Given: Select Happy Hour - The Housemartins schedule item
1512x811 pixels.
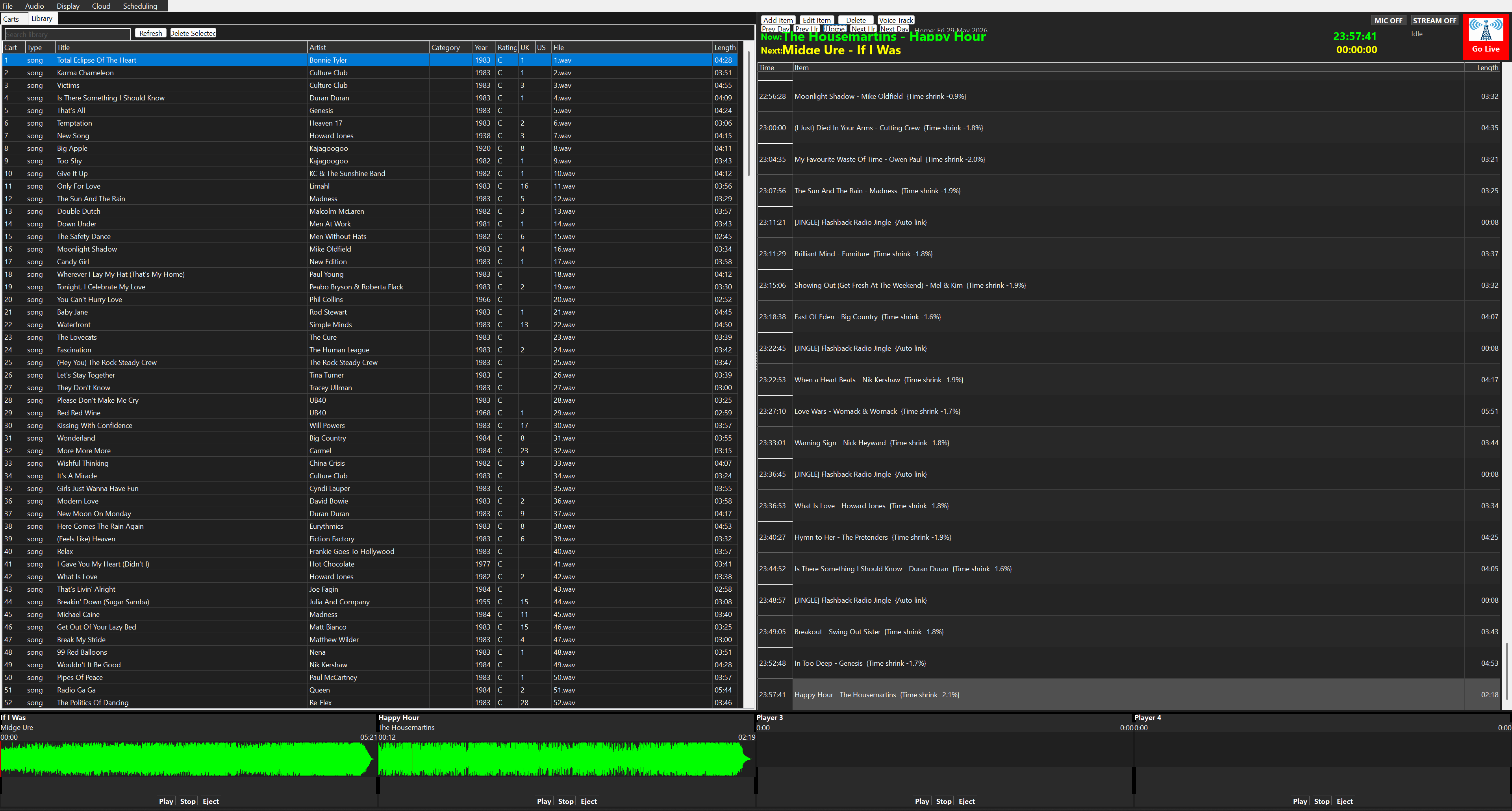Looking at the screenshot, I should [1129, 695].
